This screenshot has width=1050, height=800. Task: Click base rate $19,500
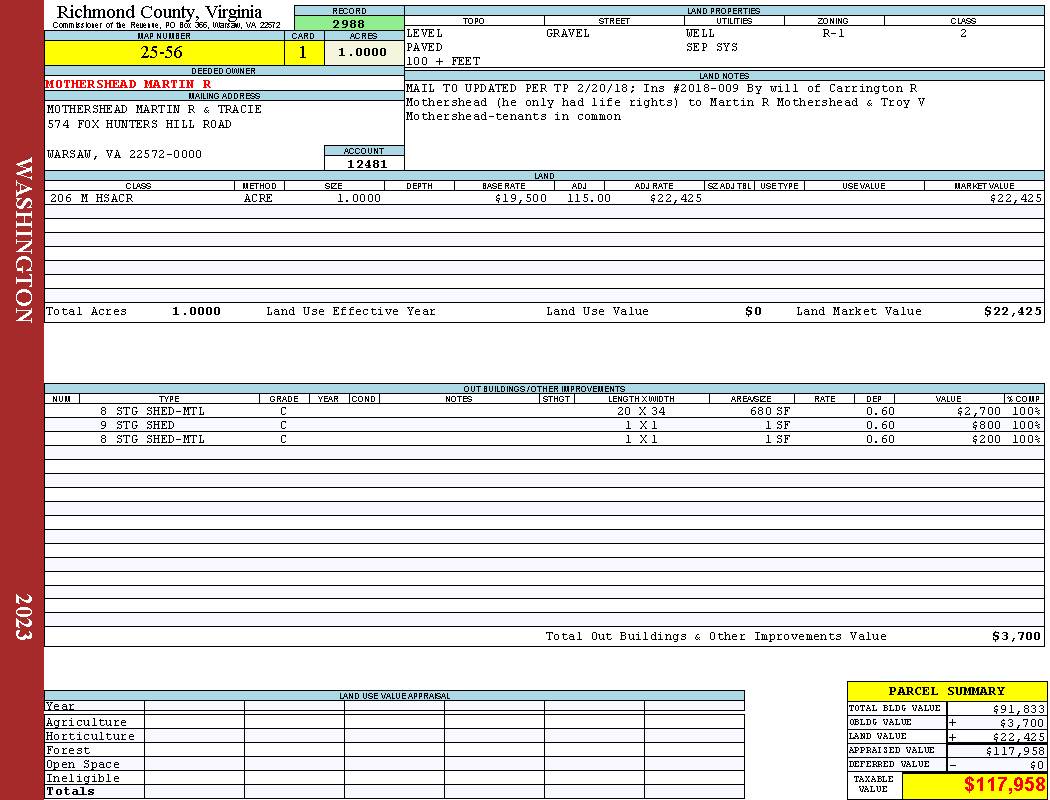pos(521,198)
